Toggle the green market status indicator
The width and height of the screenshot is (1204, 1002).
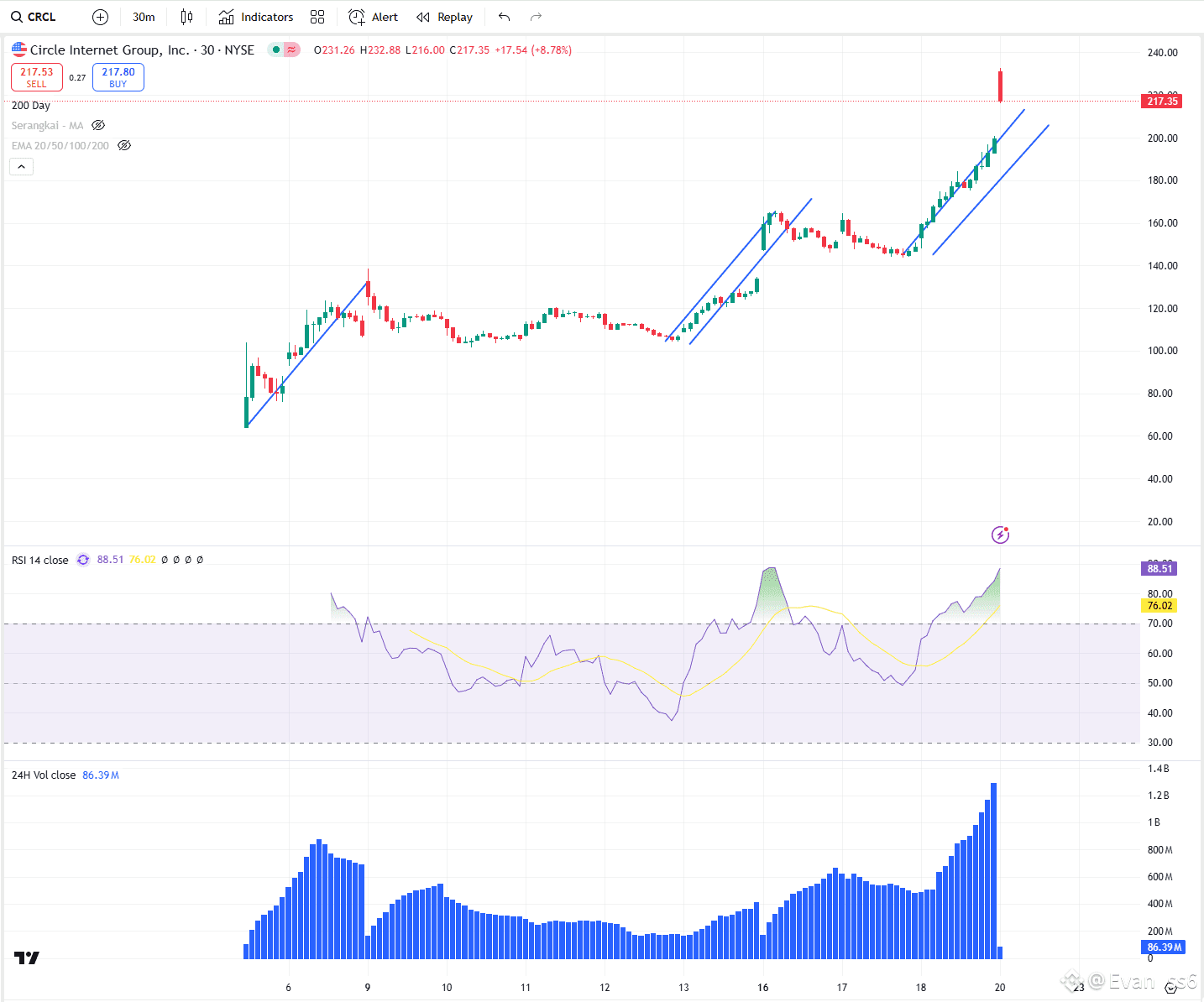pyautogui.click(x=276, y=50)
